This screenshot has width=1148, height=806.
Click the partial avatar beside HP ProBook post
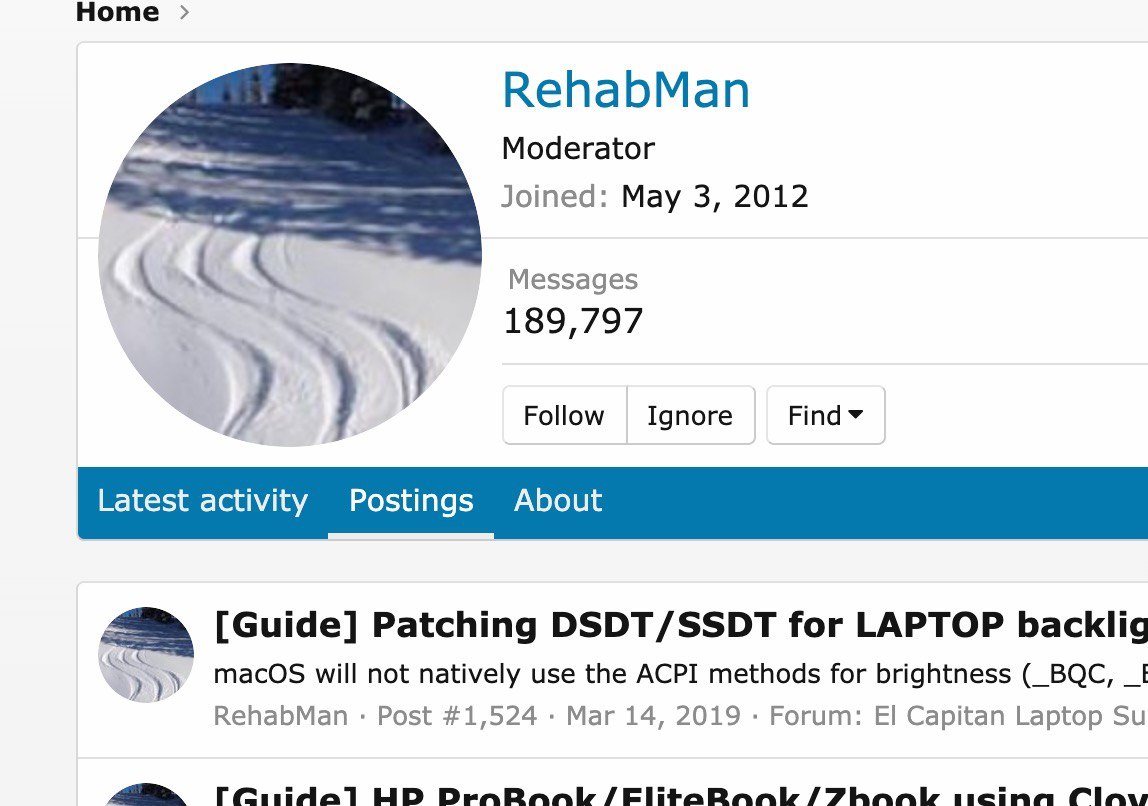(146, 794)
